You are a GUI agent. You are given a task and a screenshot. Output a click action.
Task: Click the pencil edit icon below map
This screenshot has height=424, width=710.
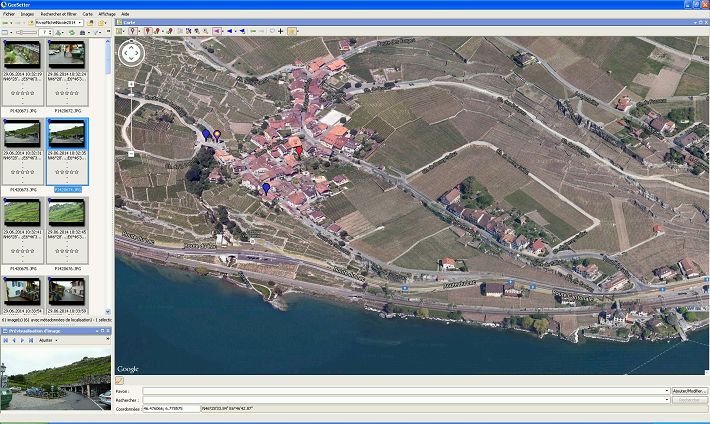click(x=120, y=381)
